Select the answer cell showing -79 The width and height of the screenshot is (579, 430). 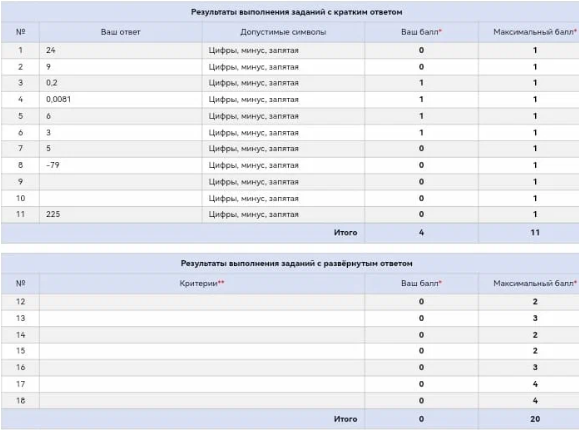pos(121,165)
